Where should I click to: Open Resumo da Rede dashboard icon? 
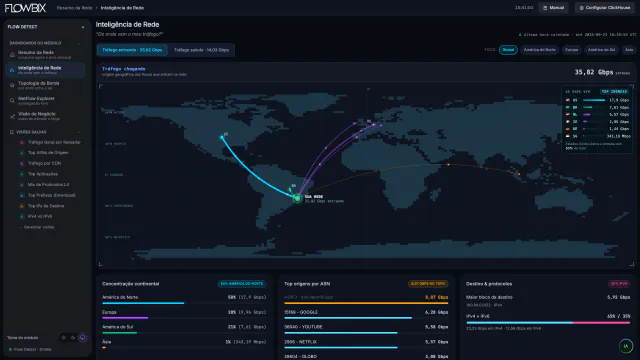tap(12, 54)
